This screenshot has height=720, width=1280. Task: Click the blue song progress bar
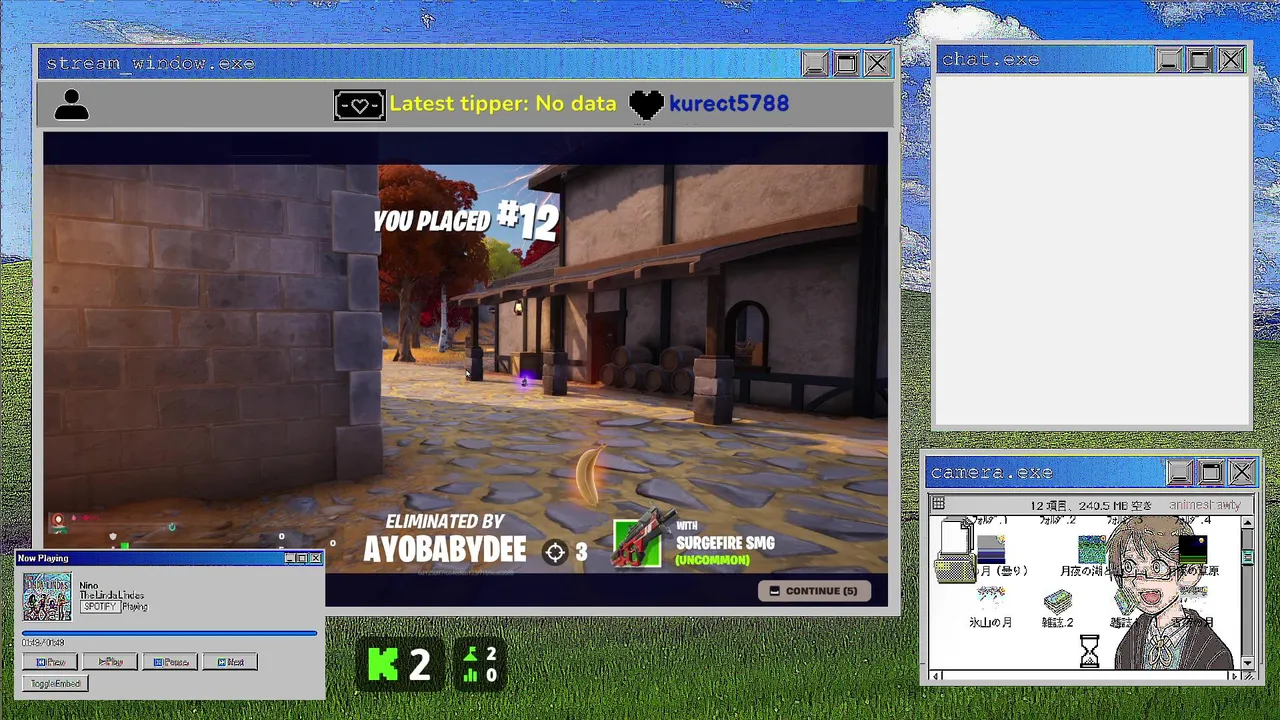coord(169,633)
